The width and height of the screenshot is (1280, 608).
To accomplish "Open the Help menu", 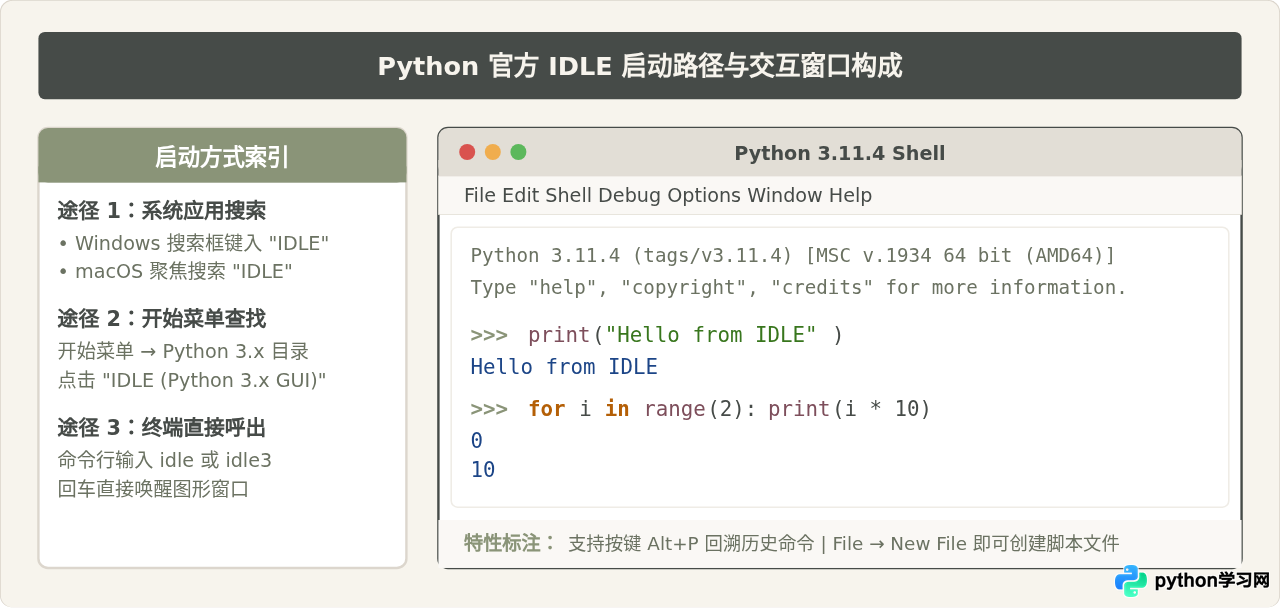I will (851, 196).
